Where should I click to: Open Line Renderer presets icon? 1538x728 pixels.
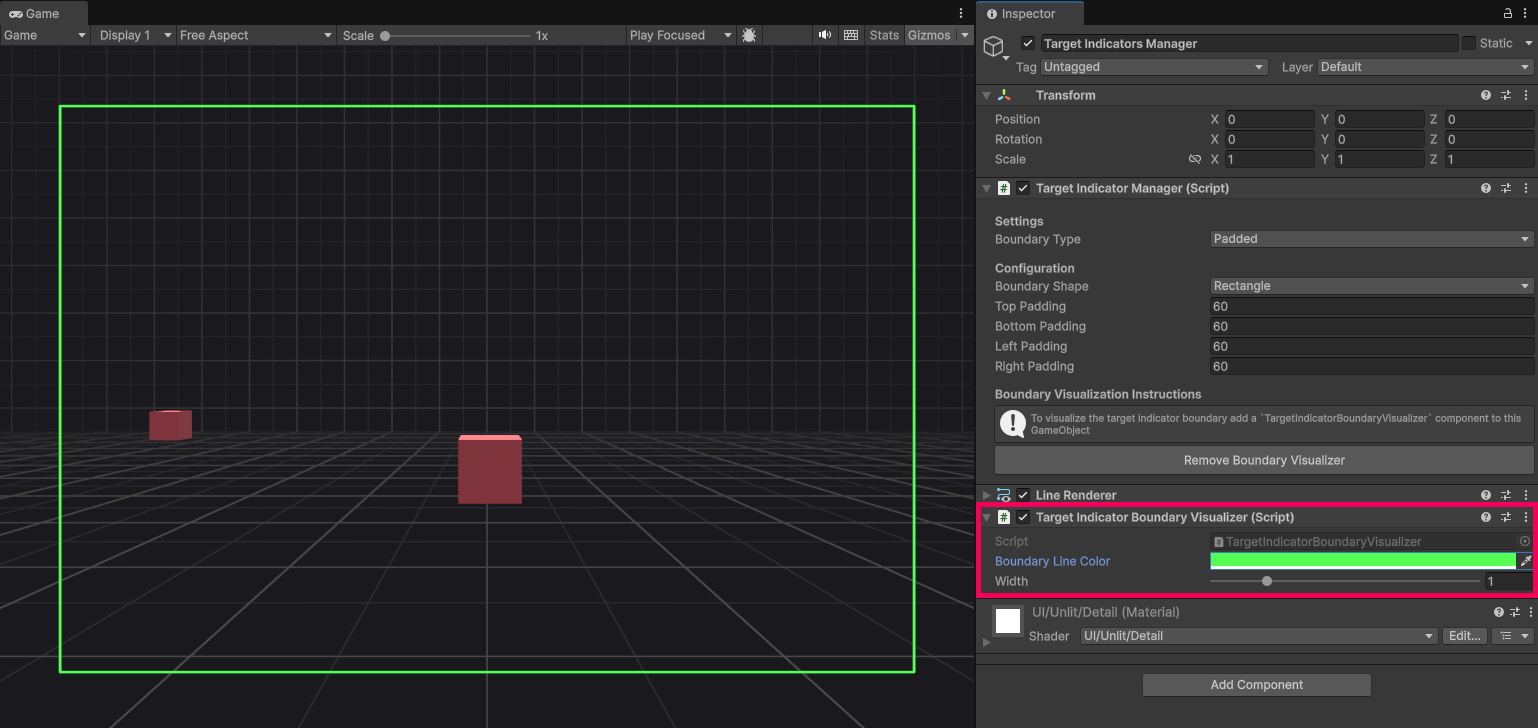click(1506, 495)
